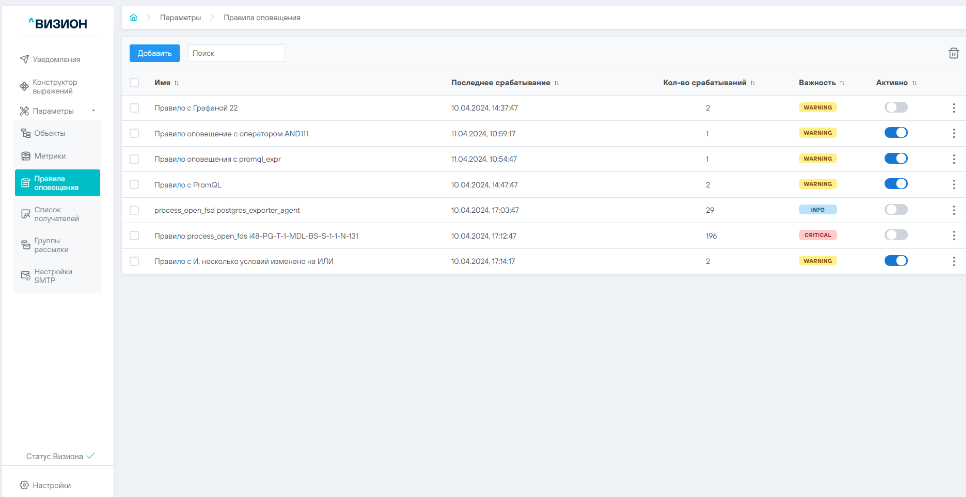Open Список получателей page

[56, 213]
